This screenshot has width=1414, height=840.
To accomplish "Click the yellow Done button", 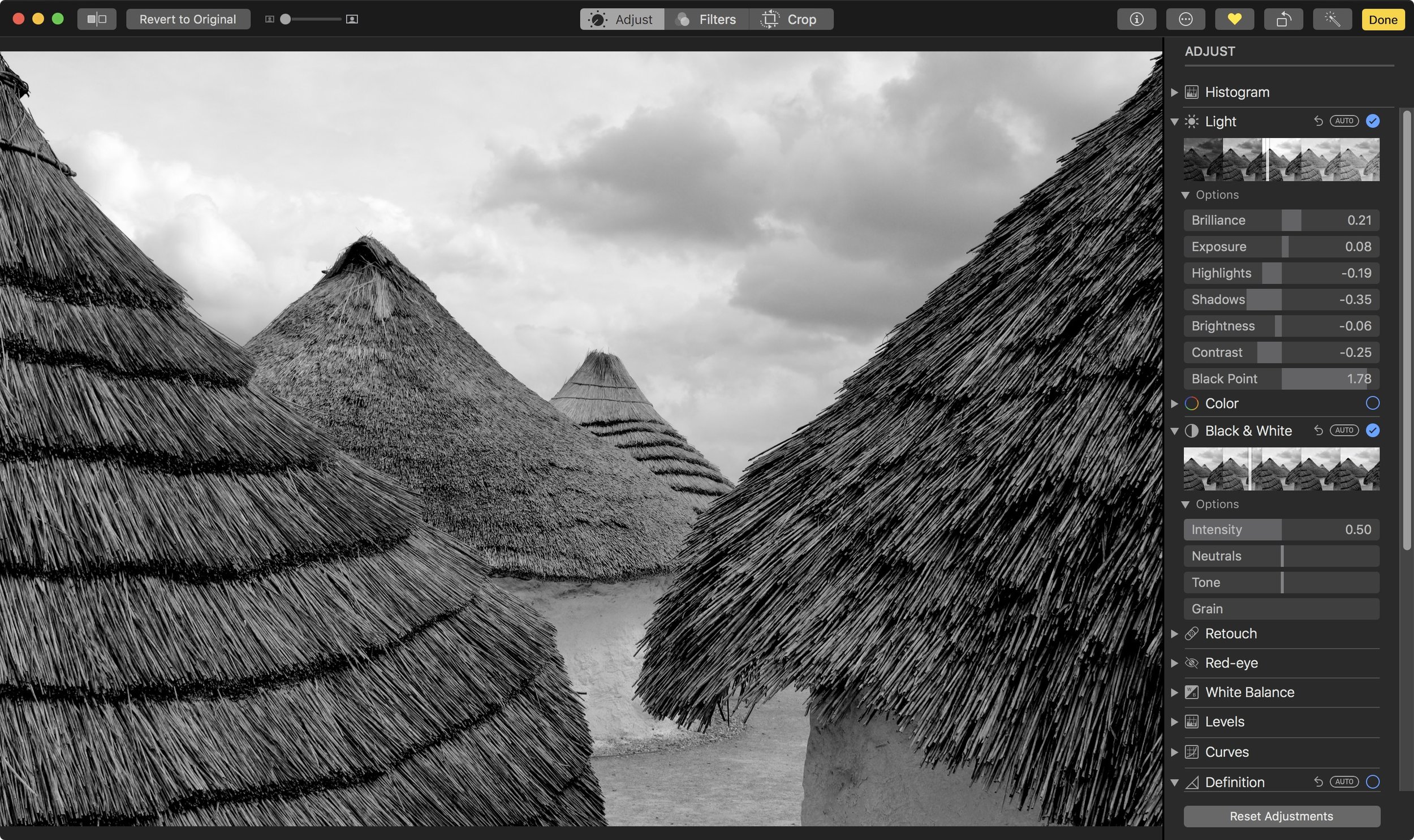I will click(1383, 19).
